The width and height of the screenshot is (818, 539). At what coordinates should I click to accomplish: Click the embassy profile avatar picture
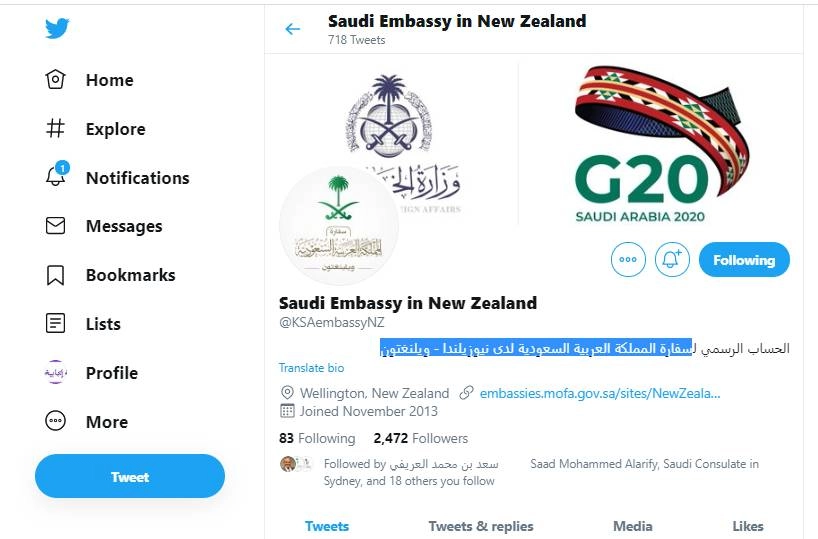[x=339, y=226]
